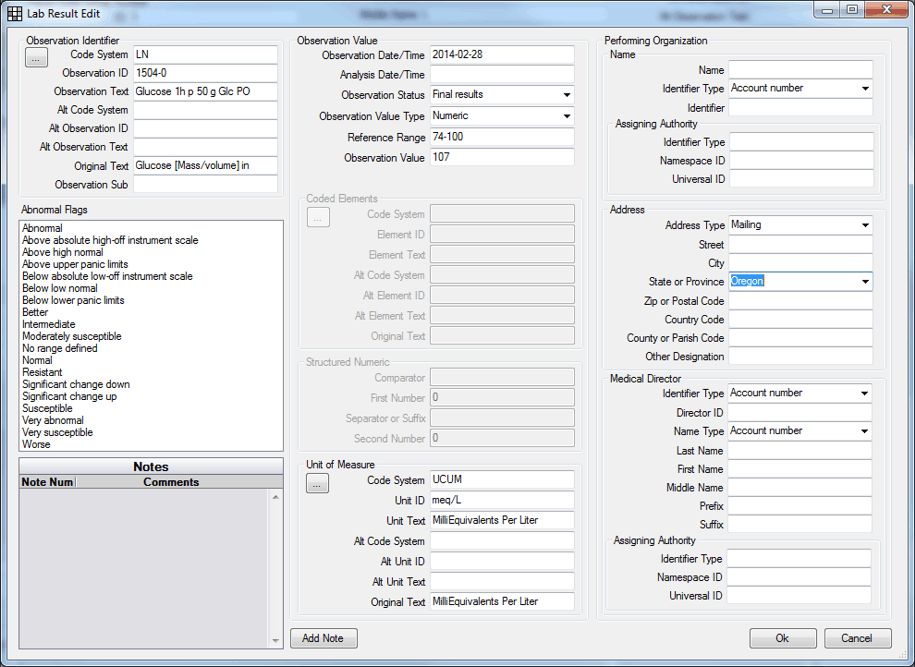Click the Observation Identifier browse (...) button

[36, 59]
